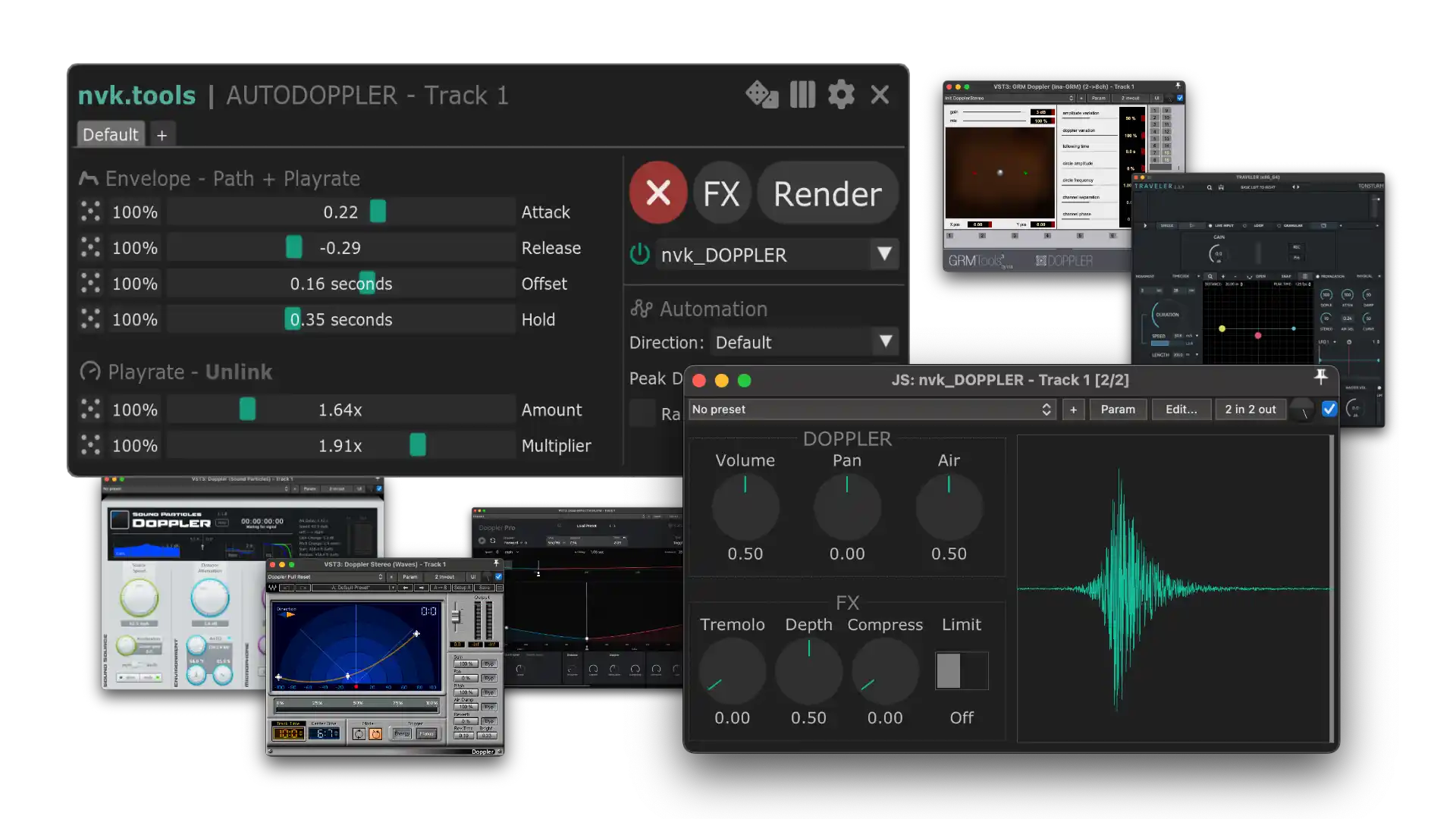Click the + to add a new preset tab
The height and width of the screenshot is (819, 1456).
click(x=162, y=135)
